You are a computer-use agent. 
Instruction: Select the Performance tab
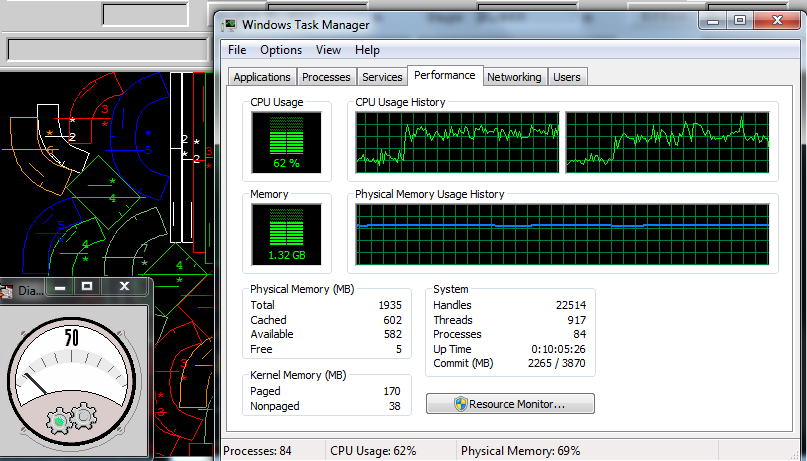click(445, 75)
